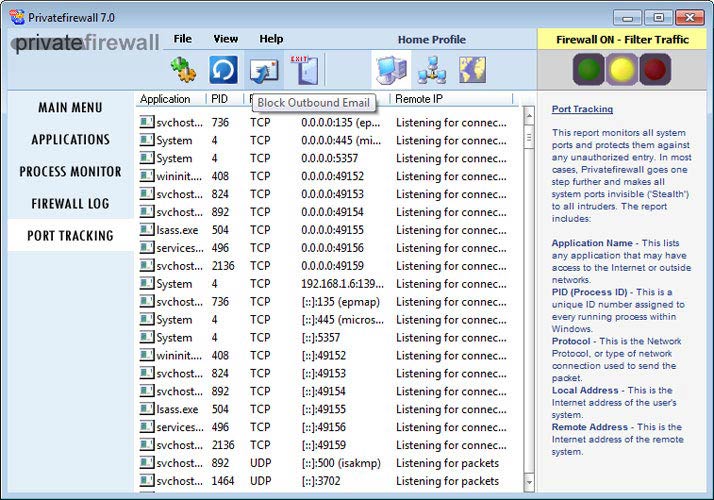
Task: Go to MAIN MENU section
Action: point(70,107)
